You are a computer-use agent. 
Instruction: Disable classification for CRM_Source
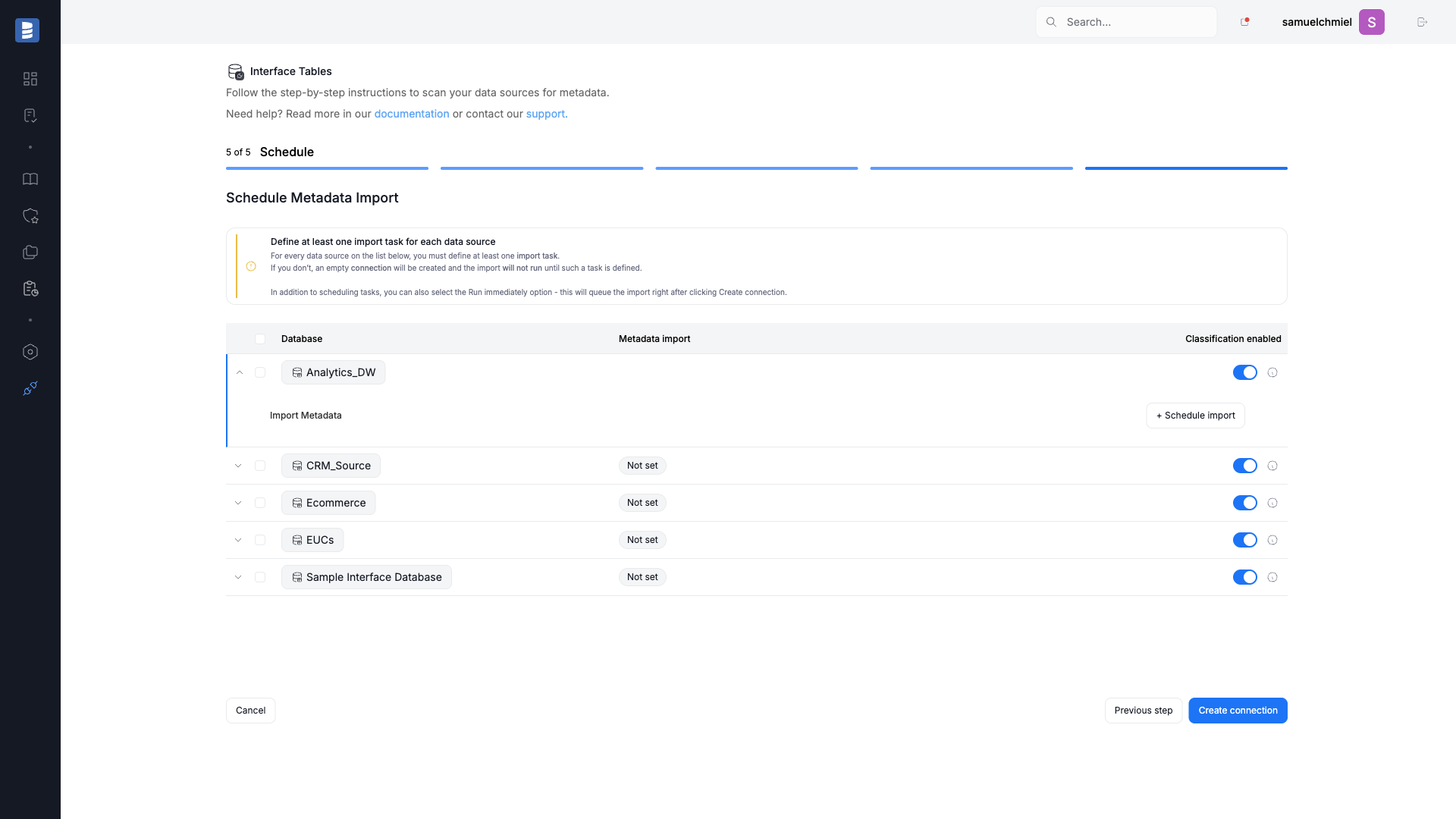(x=1244, y=466)
